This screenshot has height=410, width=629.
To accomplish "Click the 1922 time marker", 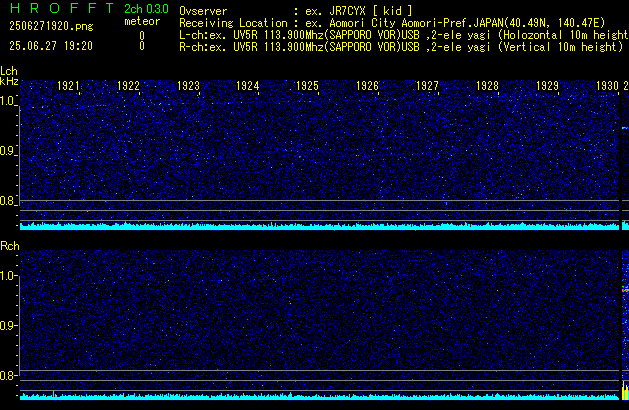I will coord(128,86).
